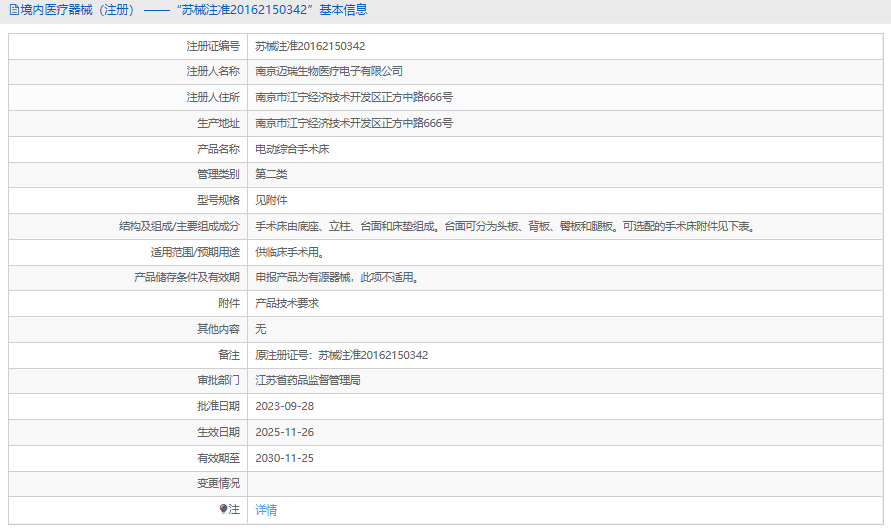Select the 备注 label
891x530 pixels.
click(229, 355)
